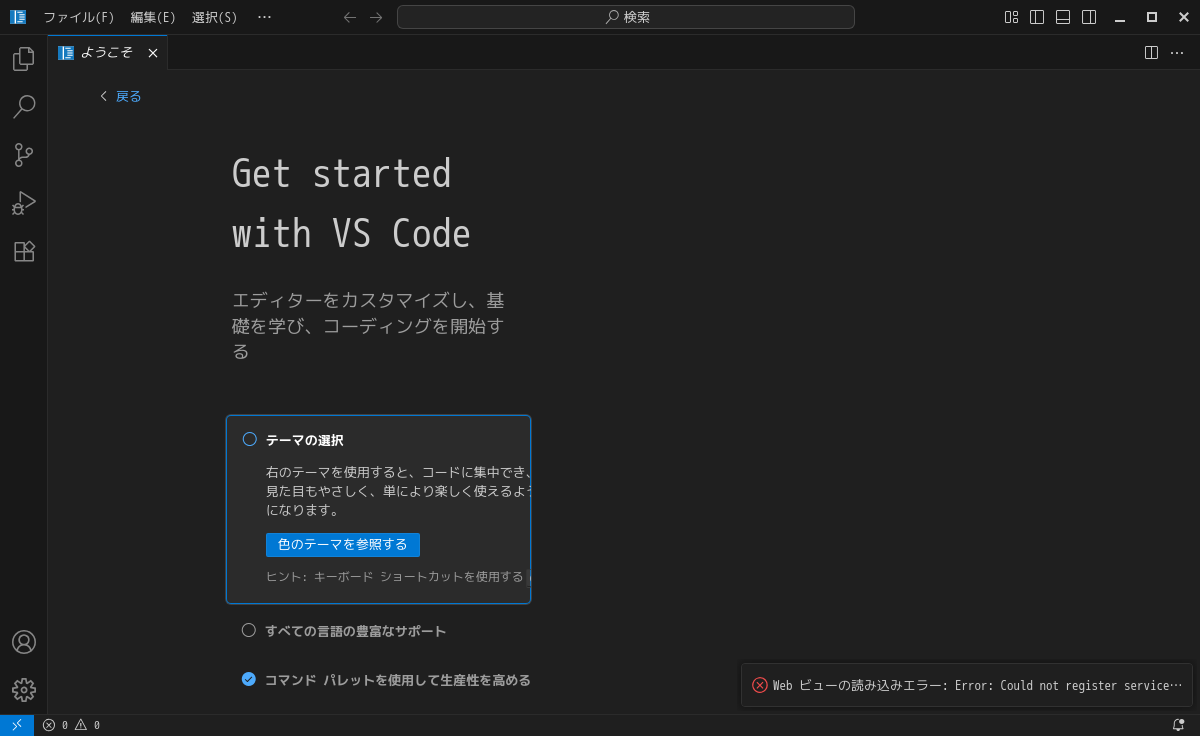
Task: Open the Accounts menu icon
Action: (24, 642)
